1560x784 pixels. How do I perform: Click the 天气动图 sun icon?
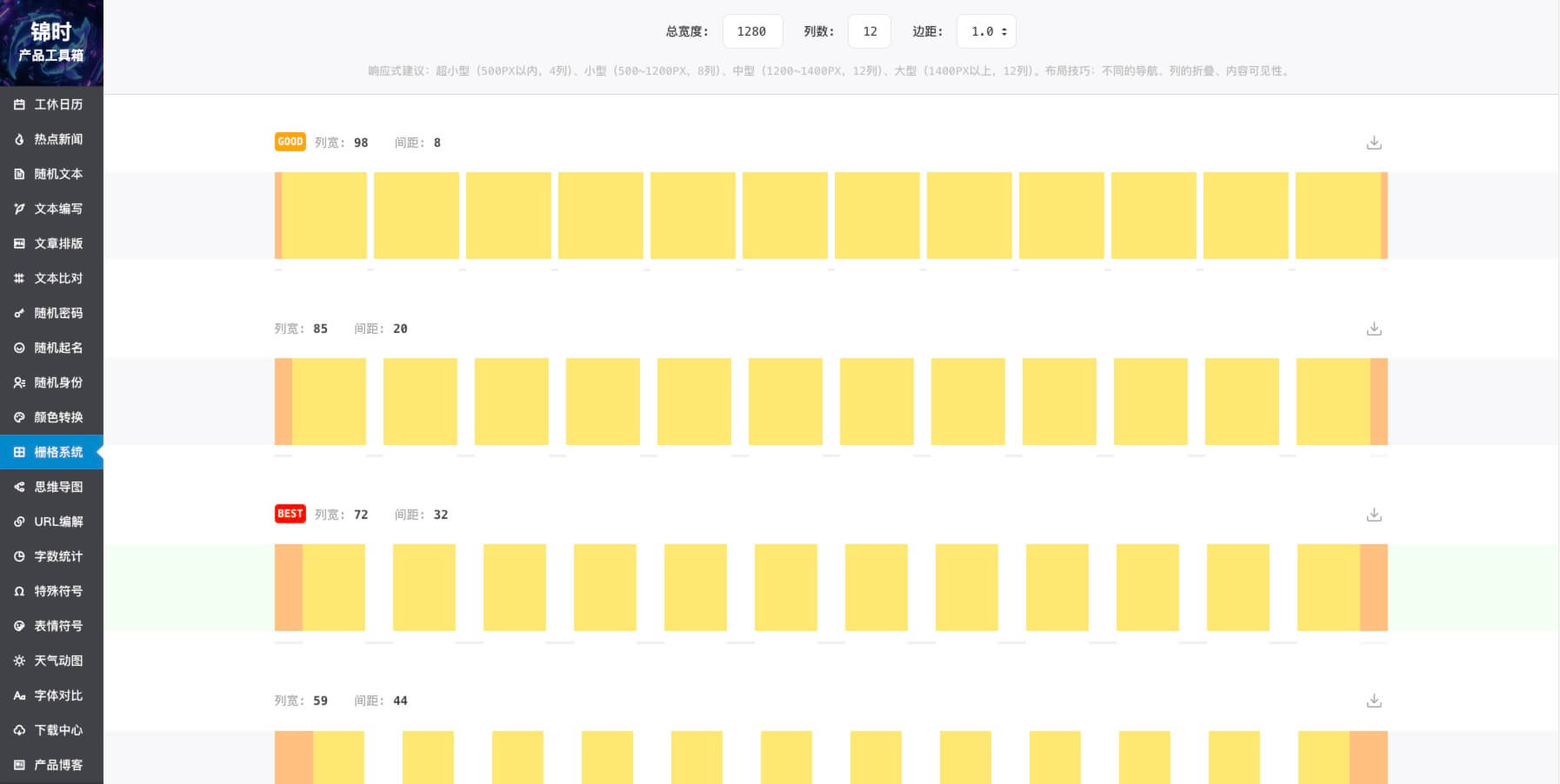19,661
